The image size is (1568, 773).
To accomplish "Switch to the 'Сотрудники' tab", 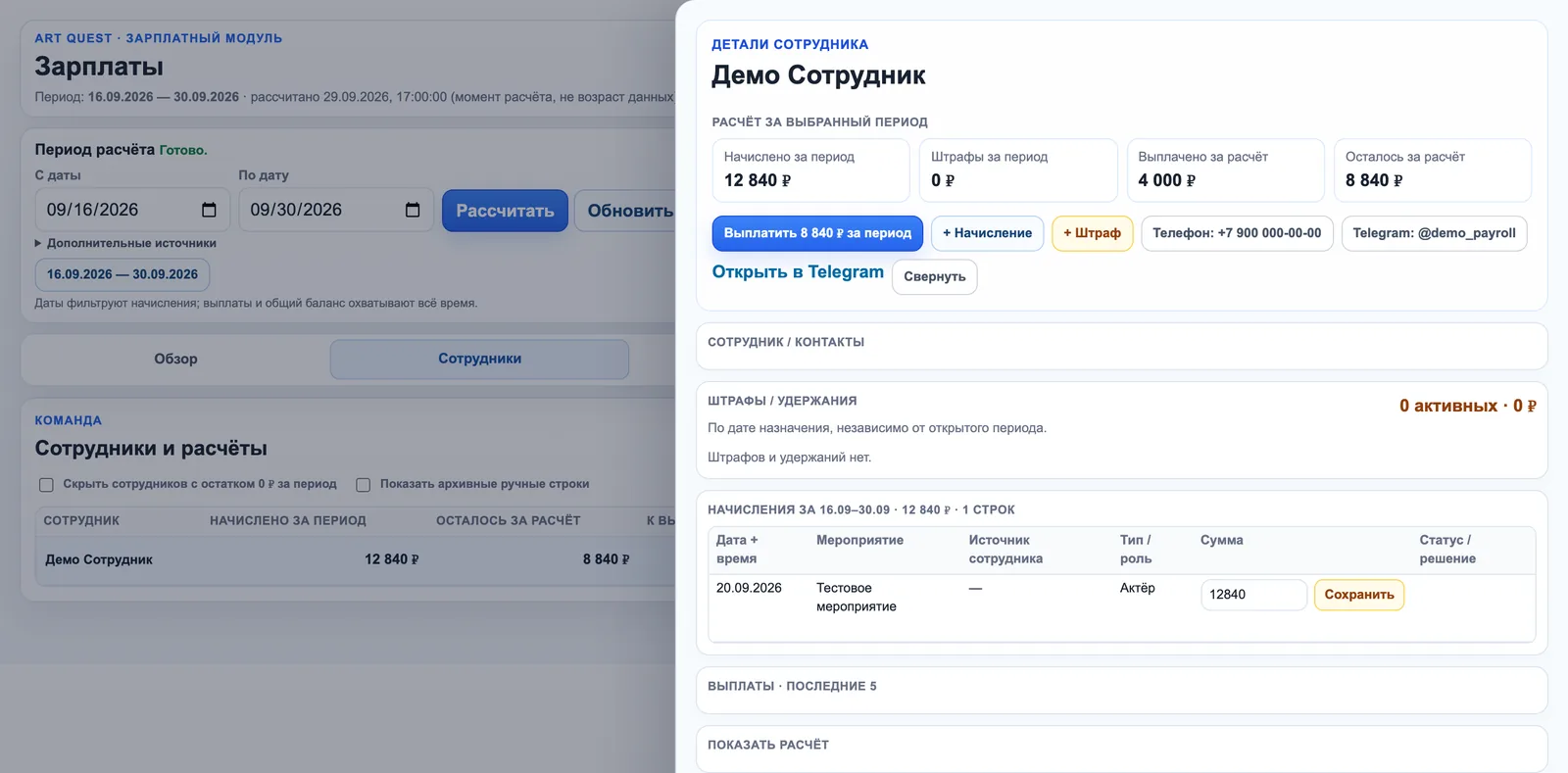I will tap(479, 359).
